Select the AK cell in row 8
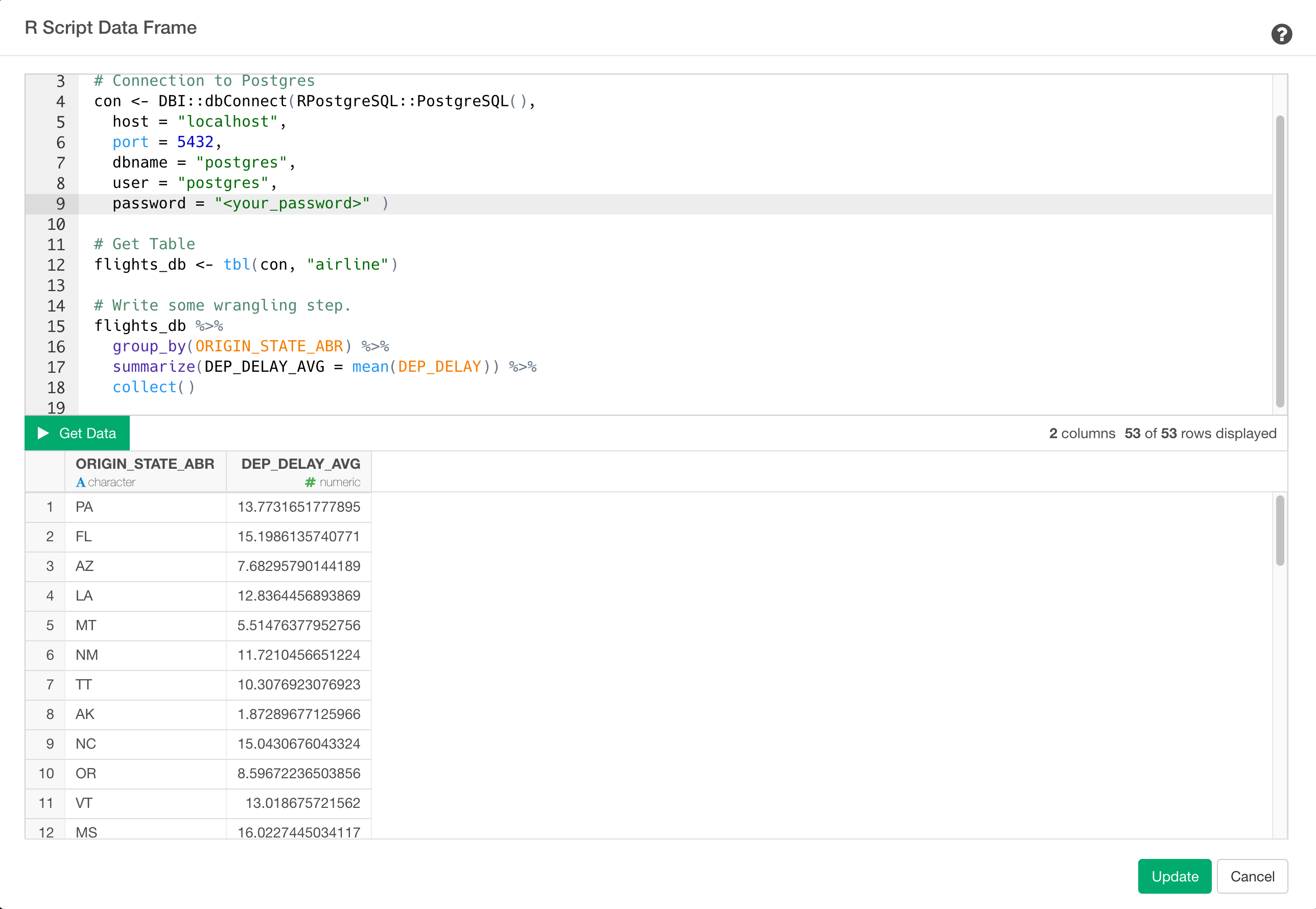This screenshot has width=1316, height=909. tap(145, 715)
